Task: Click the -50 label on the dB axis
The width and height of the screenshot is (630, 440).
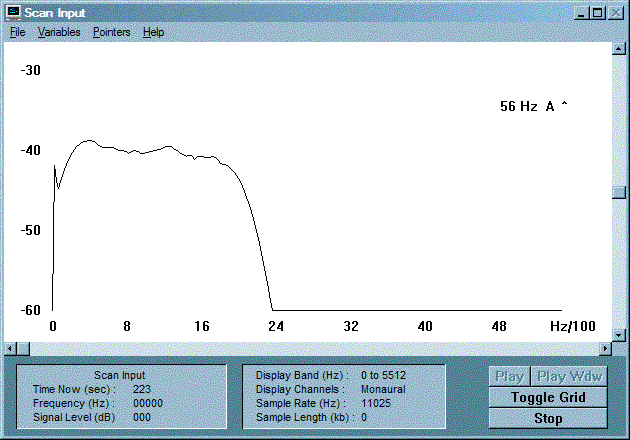Action: pyautogui.click(x=31, y=230)
